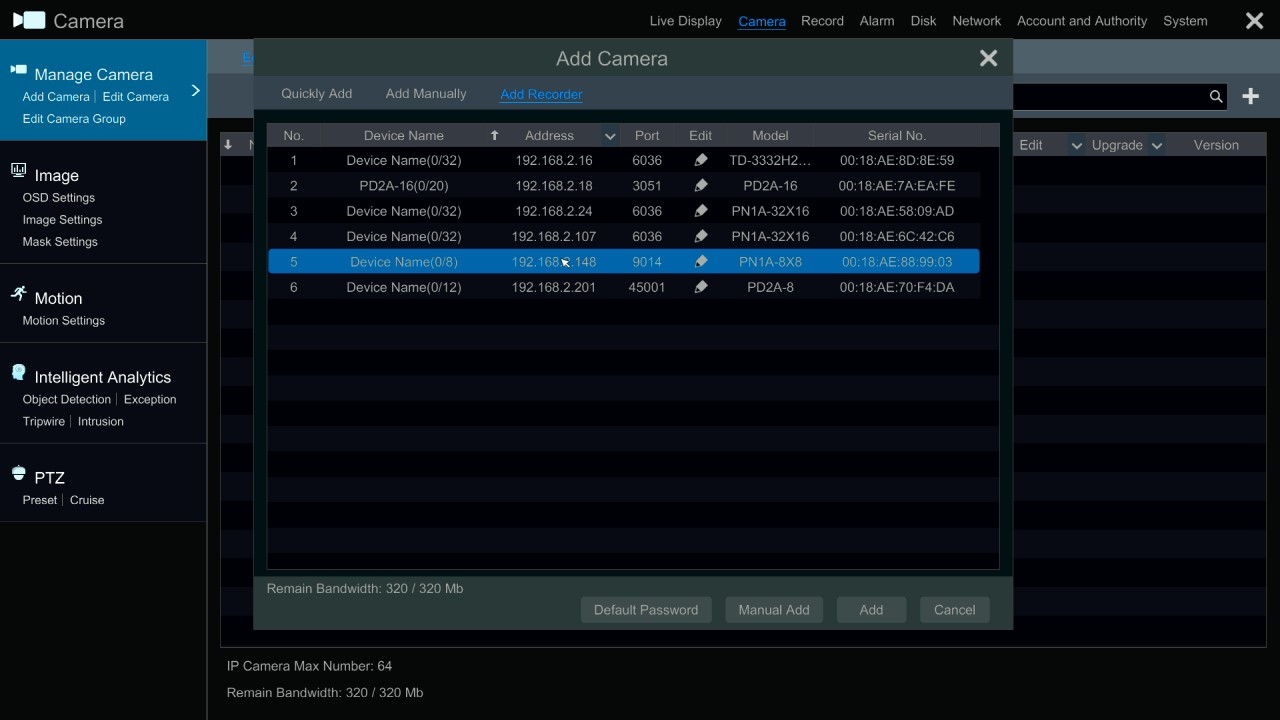Open the Upgrade column dropdown
The height and width of the screenshot is (720, 1280).
click(1157, 146)
